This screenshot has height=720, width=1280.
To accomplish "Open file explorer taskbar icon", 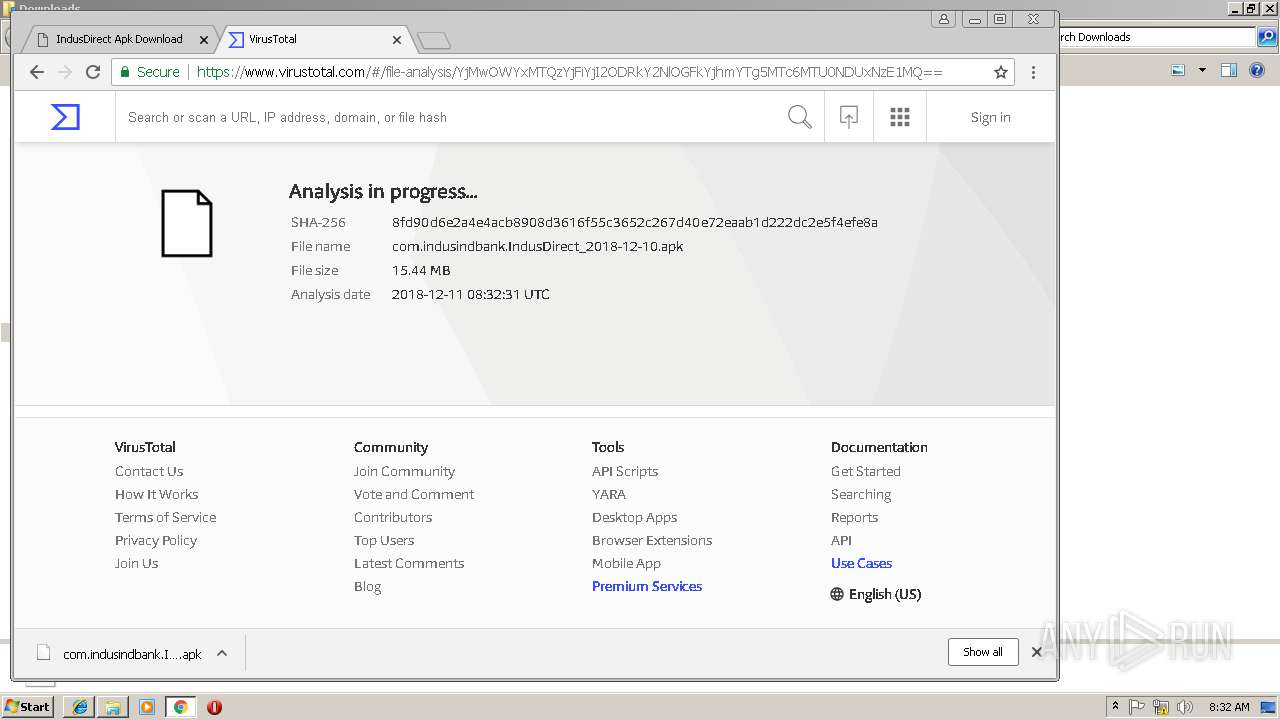I will 113,707.
